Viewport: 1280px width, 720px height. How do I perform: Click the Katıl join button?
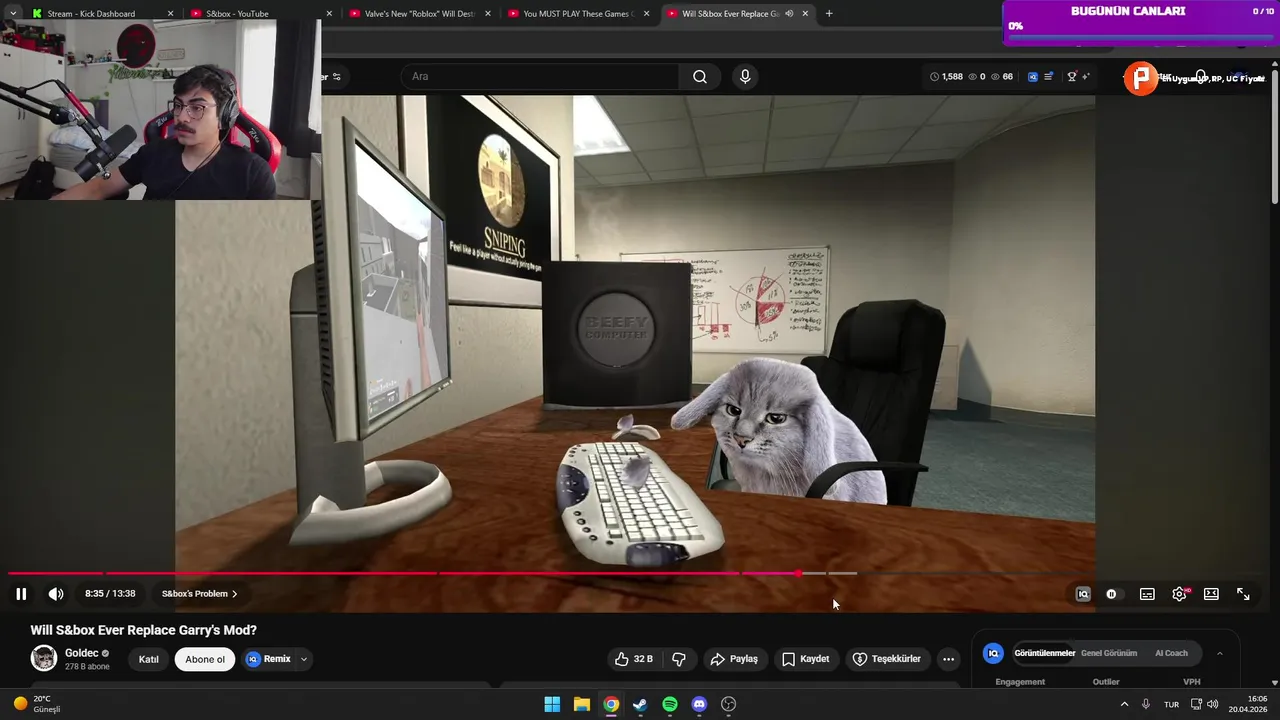point(148,659)
